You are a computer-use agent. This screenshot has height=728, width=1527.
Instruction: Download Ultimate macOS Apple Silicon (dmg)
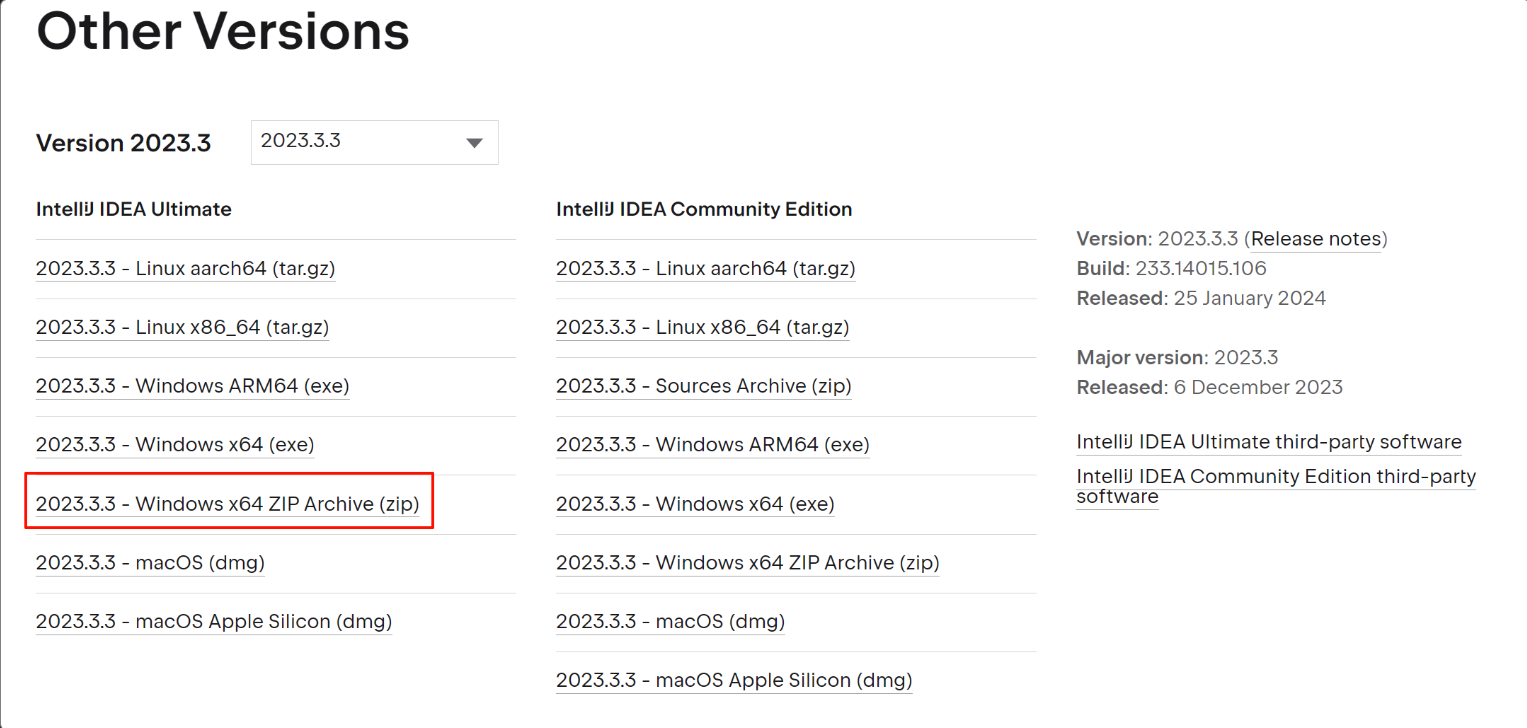coord(214,621)
